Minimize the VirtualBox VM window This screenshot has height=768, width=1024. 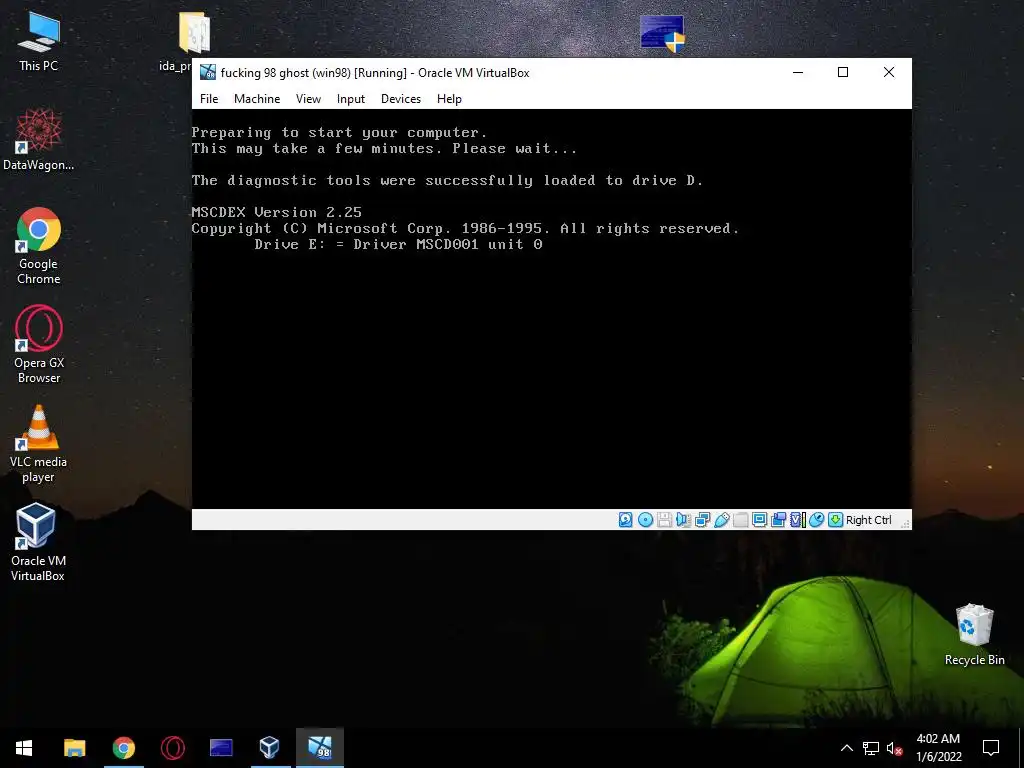[797, 72]
